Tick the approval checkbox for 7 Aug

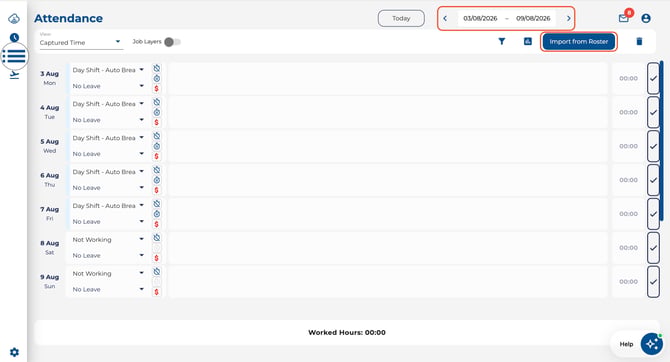click(x=653, y=214)
